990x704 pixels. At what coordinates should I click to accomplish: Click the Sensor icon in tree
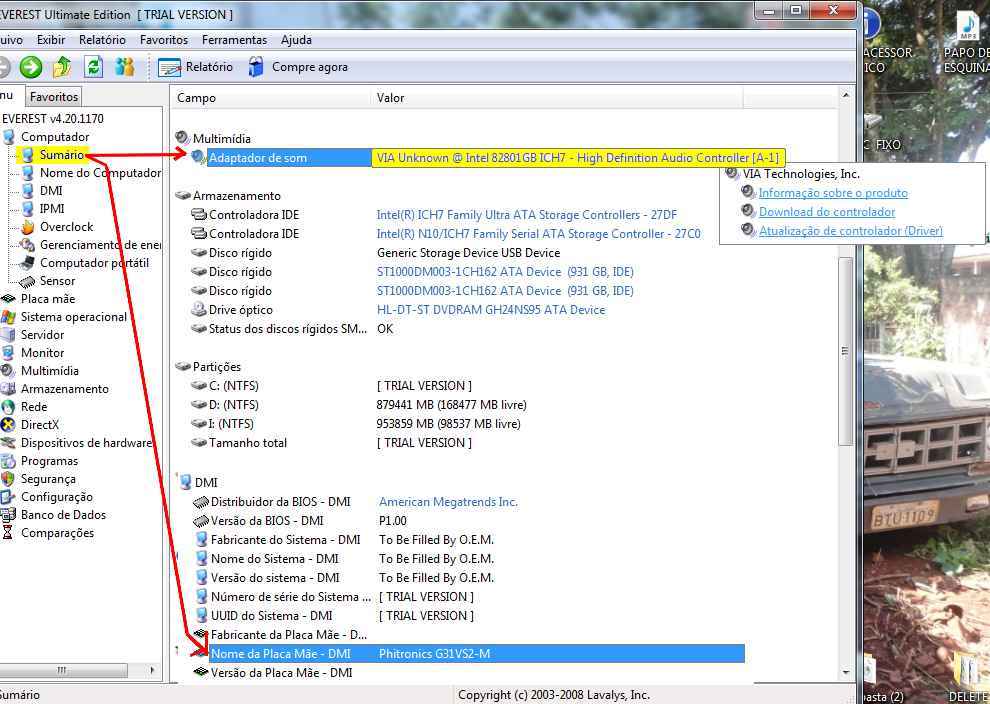pyautogui.click(x=28, y=282)
